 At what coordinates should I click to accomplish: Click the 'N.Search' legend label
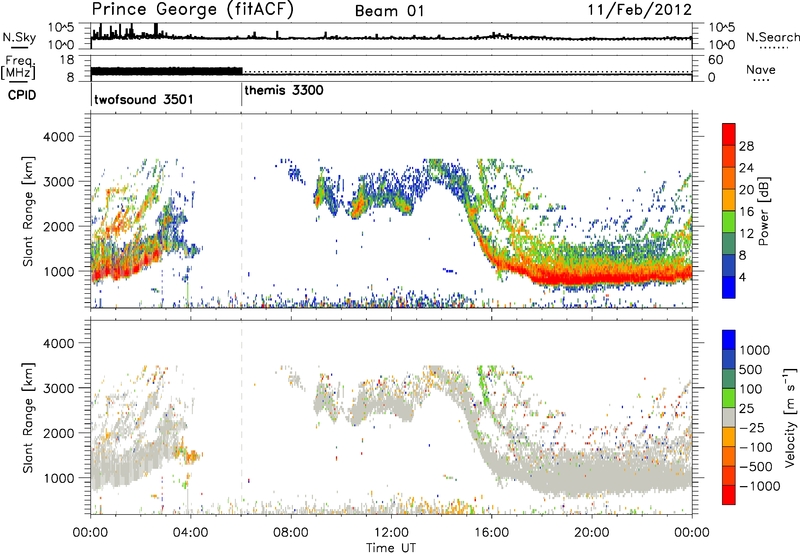click(x=772, y=37)
